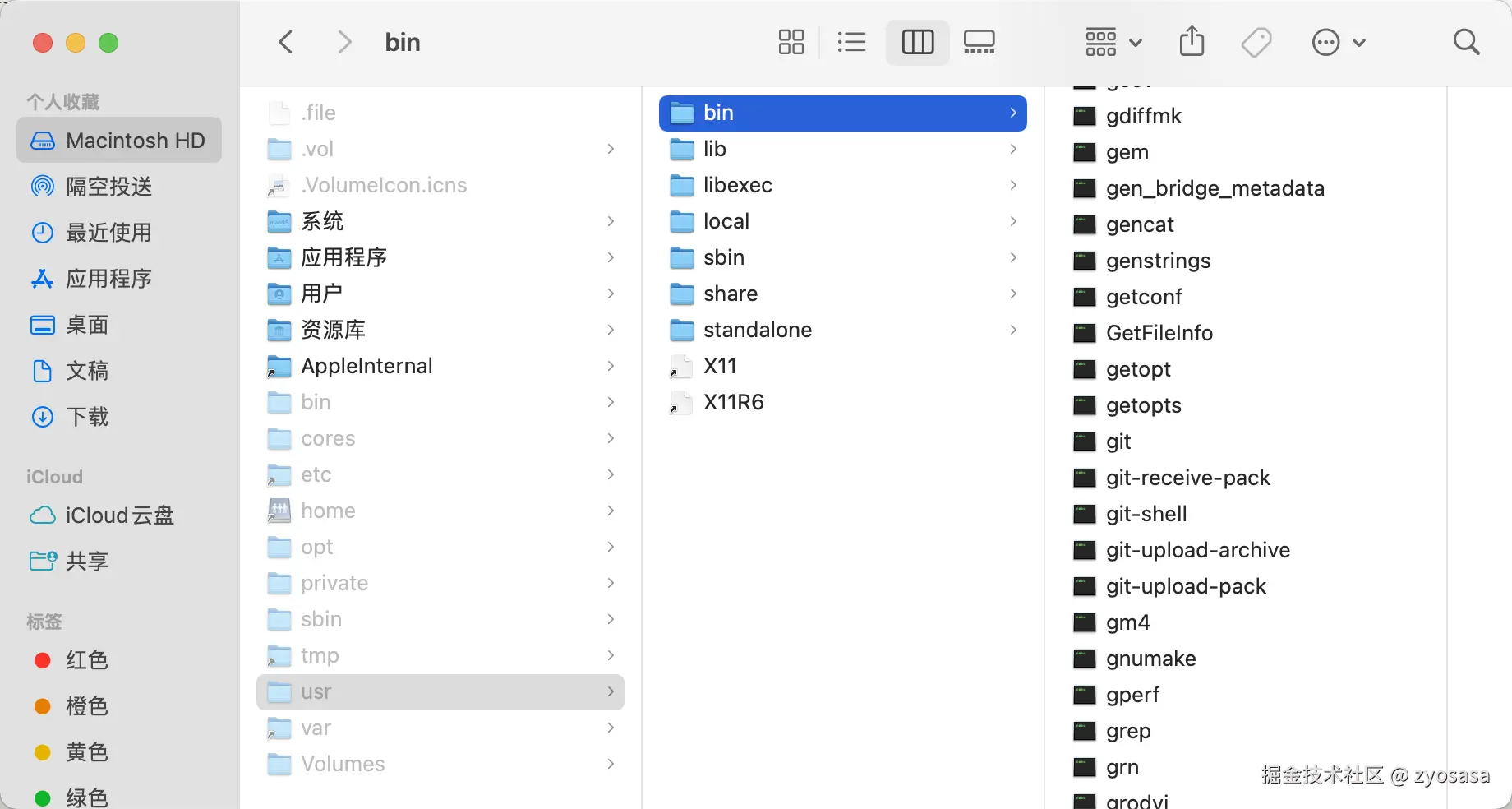Expand the cores folder chevron
The width and height of the screenshot is (1512, 809).
point(610,438)
